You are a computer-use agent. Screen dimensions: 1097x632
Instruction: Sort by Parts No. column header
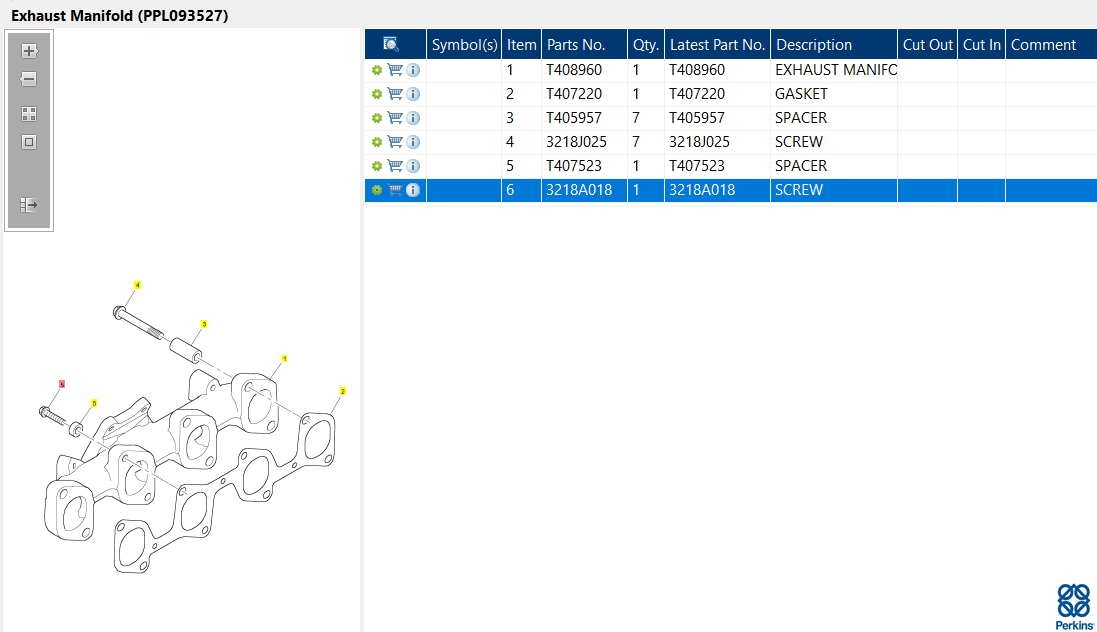pyautogui.click(x=584, y=45)
